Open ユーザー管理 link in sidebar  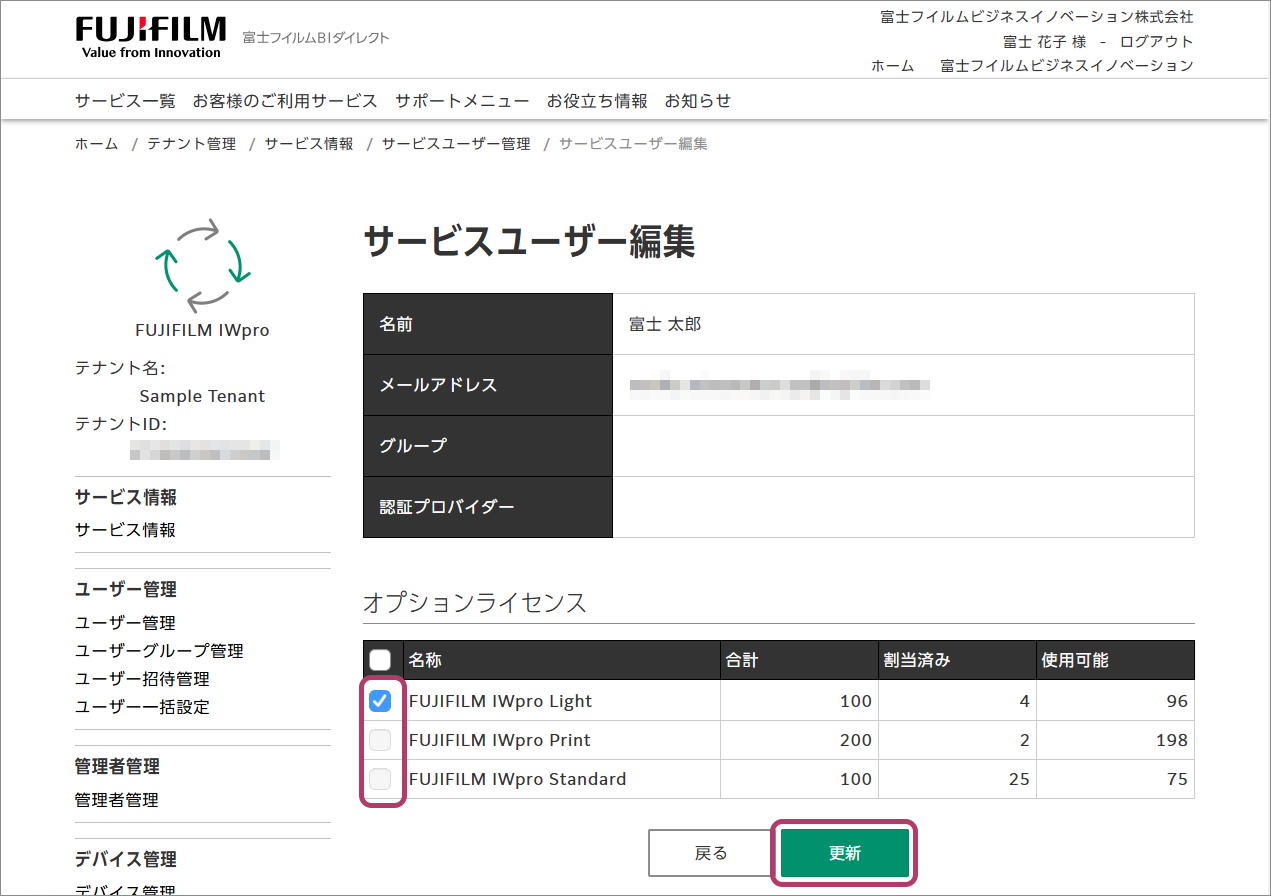[x=125, y=623]
